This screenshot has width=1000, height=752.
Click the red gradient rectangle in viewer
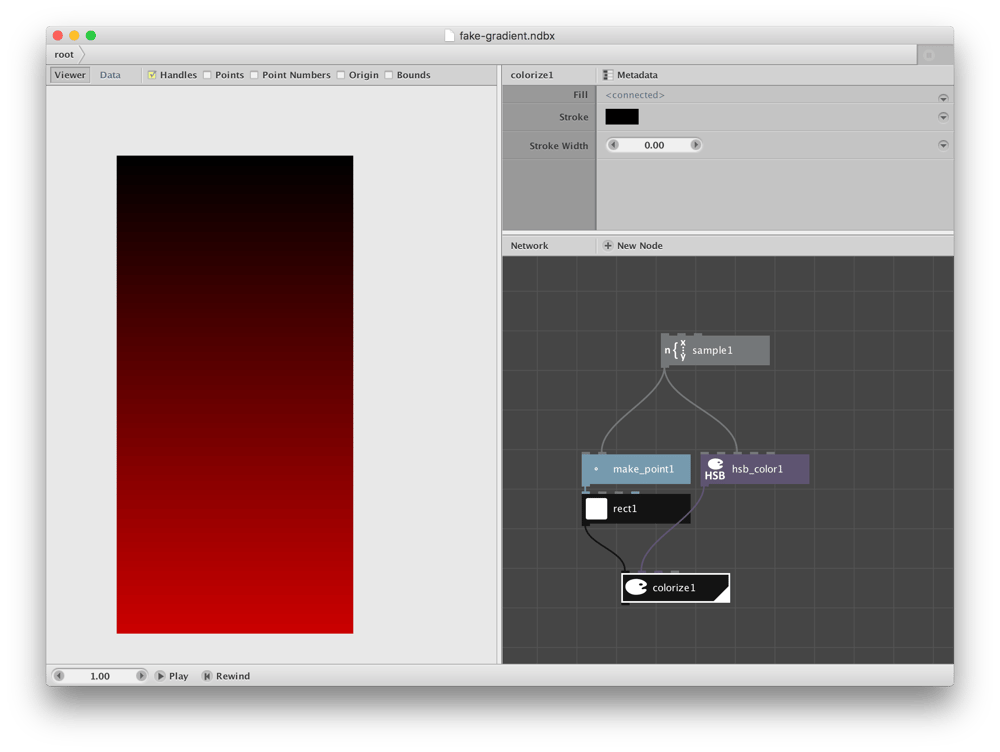click(x=235, y=395)
